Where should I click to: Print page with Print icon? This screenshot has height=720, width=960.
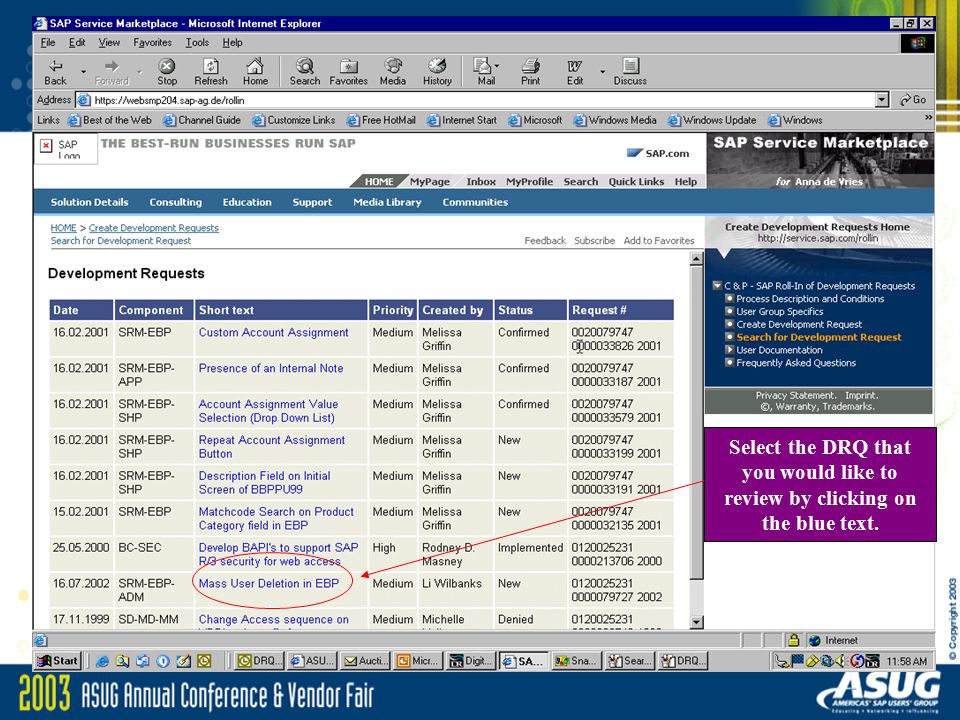click(x=530, y=72)
